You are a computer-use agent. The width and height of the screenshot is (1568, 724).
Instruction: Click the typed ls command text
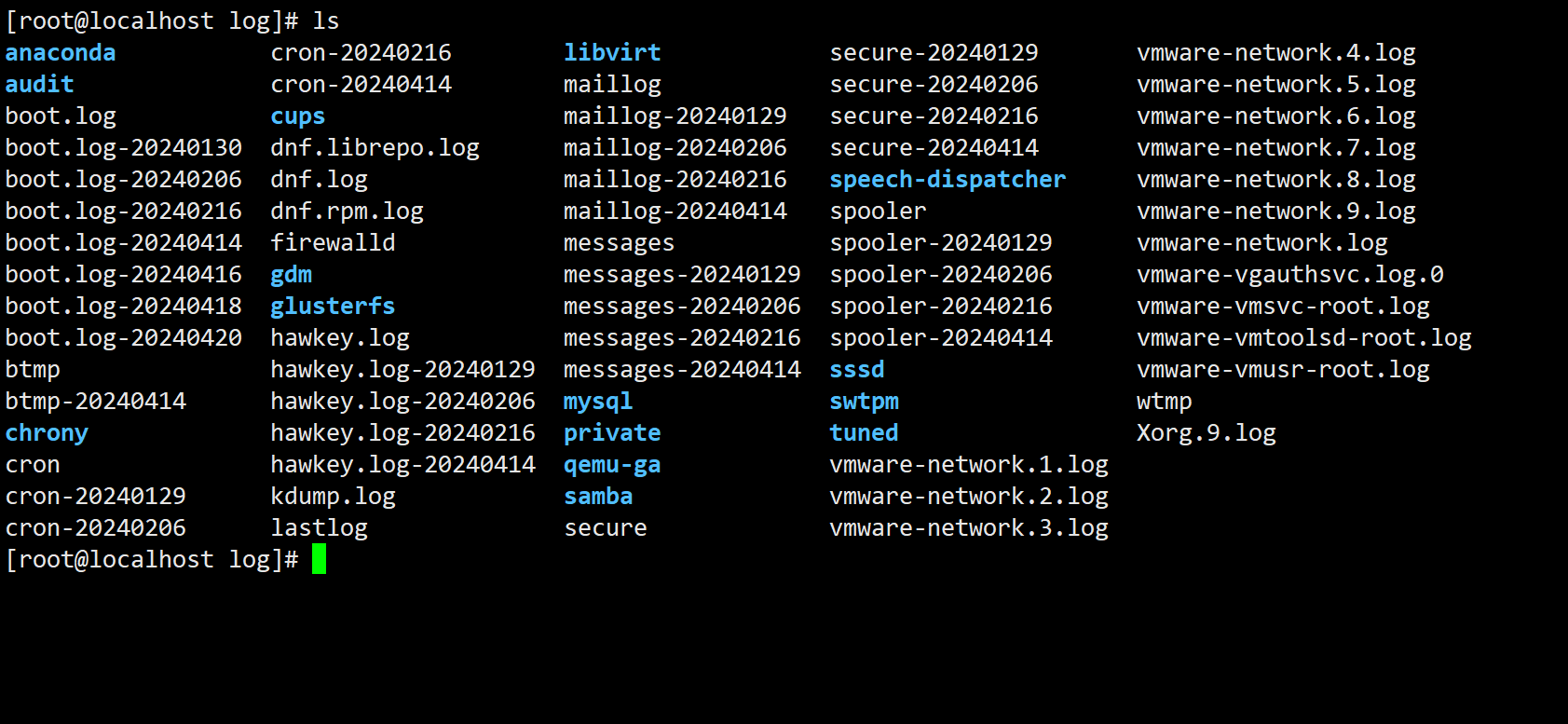(x=326, y=20)
